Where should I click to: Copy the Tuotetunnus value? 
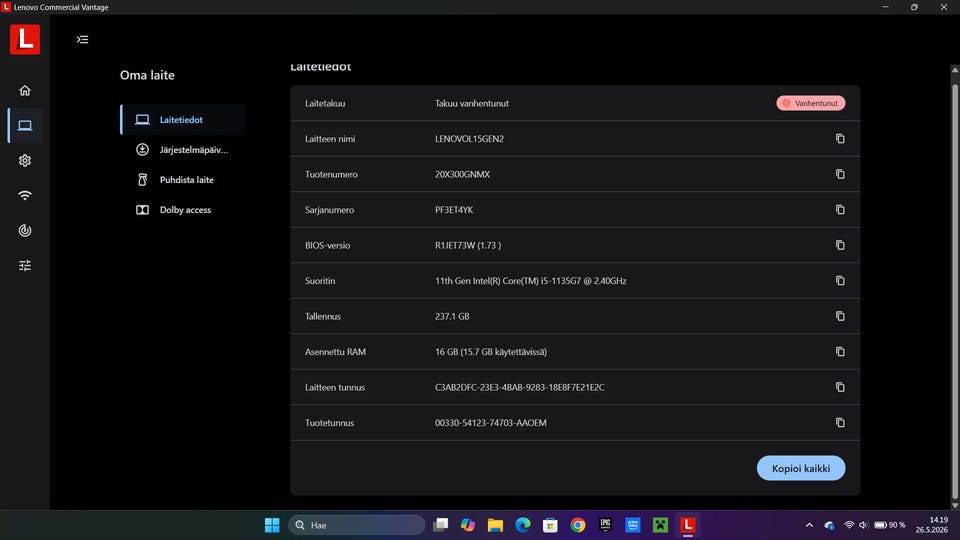tap(840, 422)
